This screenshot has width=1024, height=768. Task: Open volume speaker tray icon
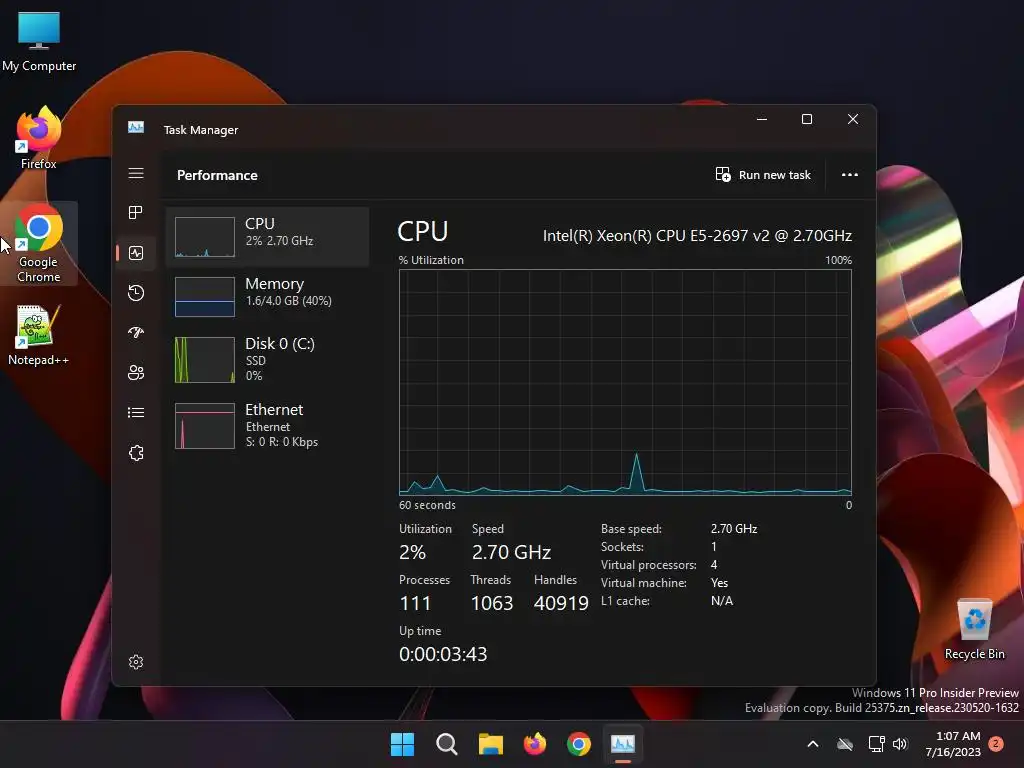tap(900, 744)
